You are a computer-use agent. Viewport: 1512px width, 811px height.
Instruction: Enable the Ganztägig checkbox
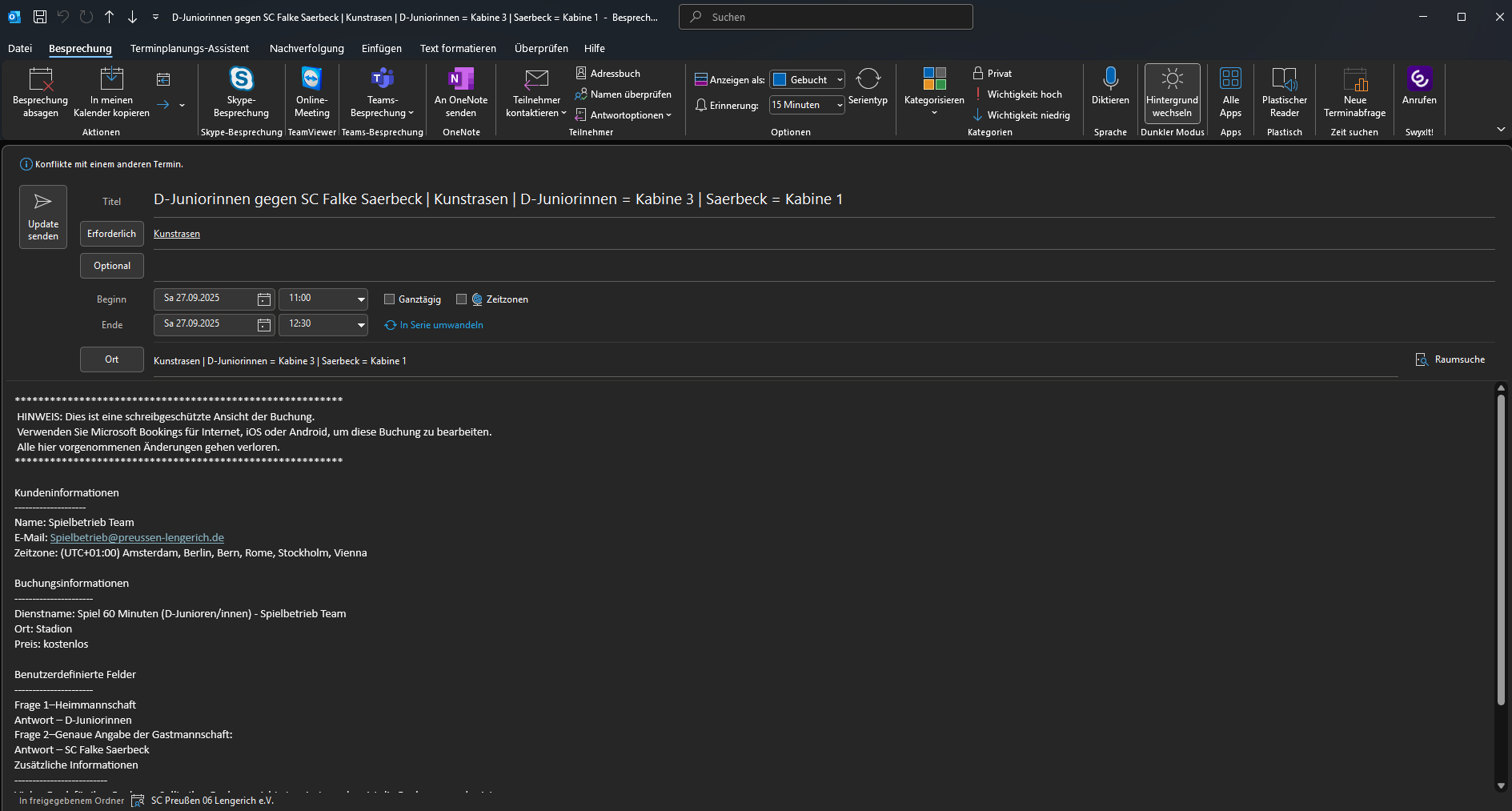(390, 299)
